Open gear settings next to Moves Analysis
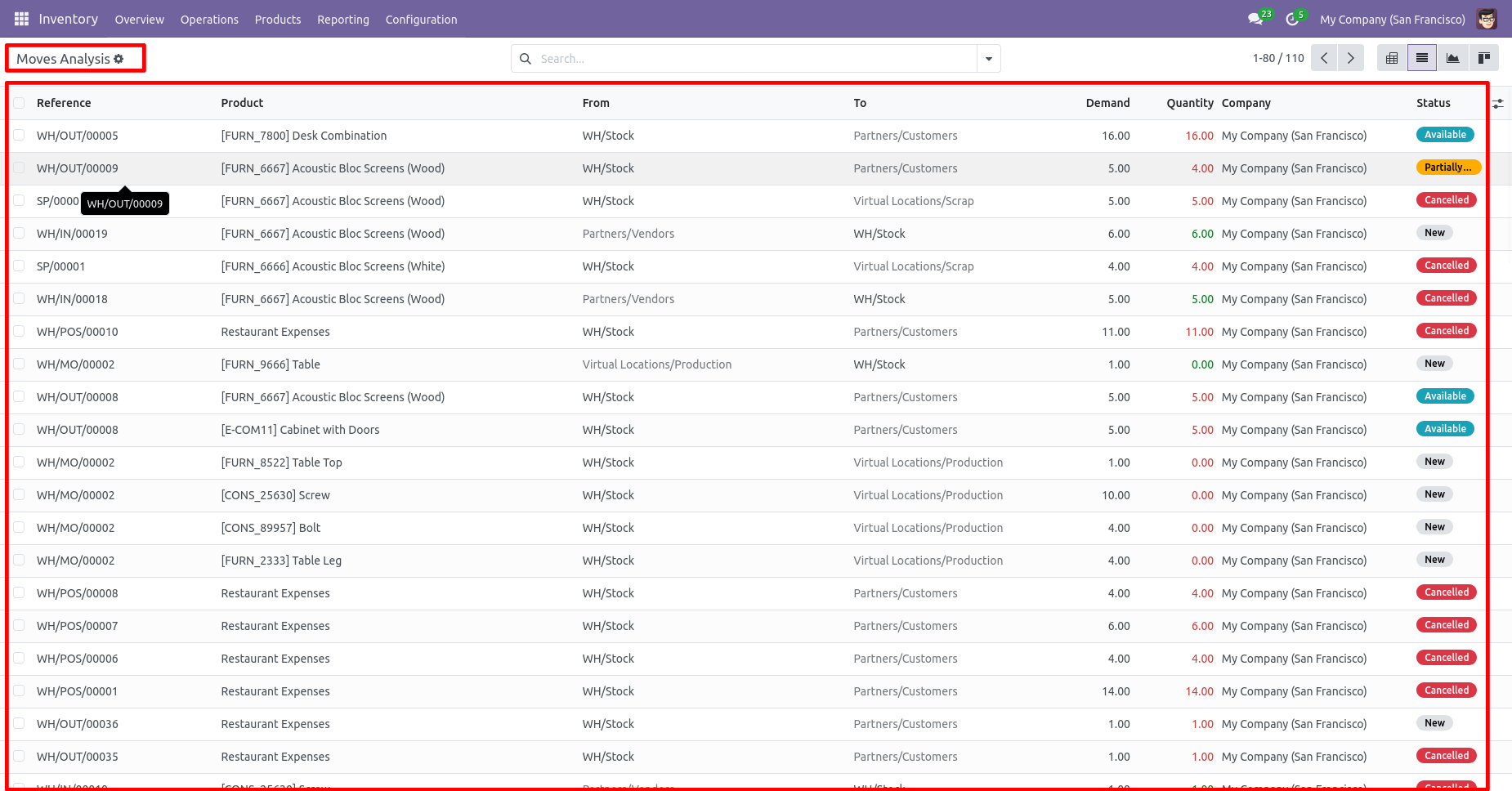Image resolution: width=1512 pixels, height=791 pixels. click(x=119, y=59)
